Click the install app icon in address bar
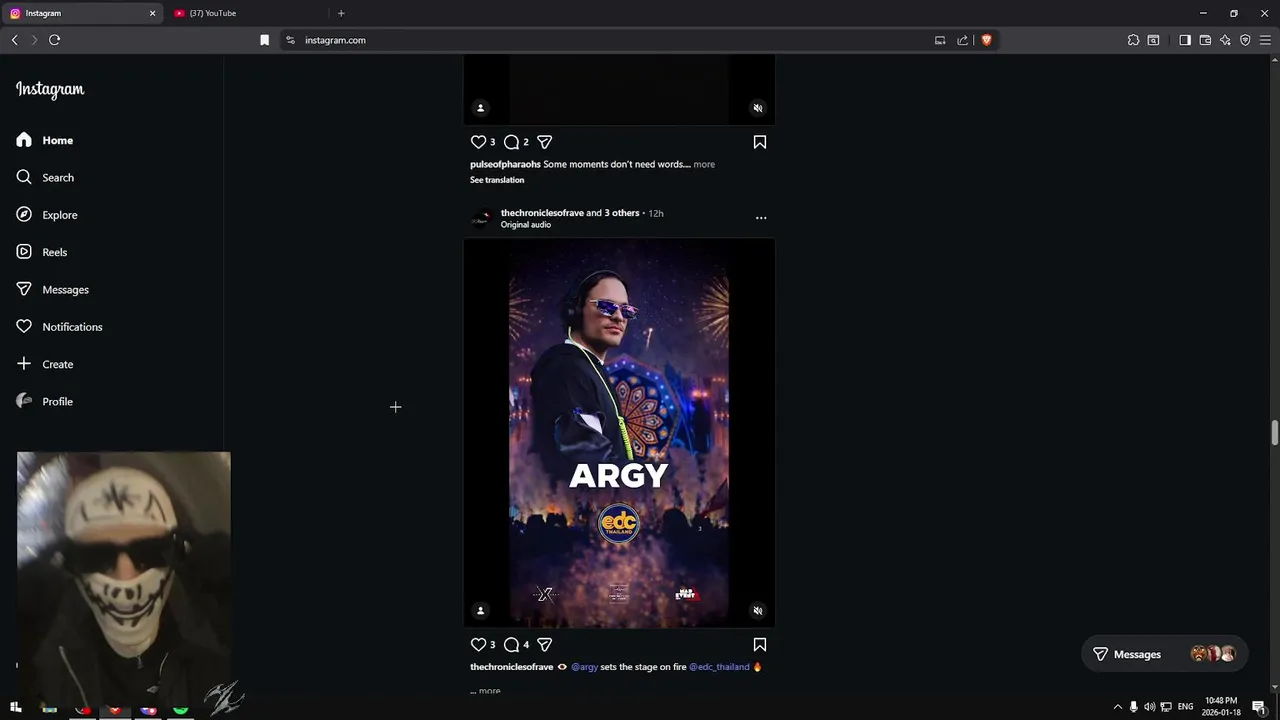This screenshot has width=1280, height=720. tap(940, 40)
